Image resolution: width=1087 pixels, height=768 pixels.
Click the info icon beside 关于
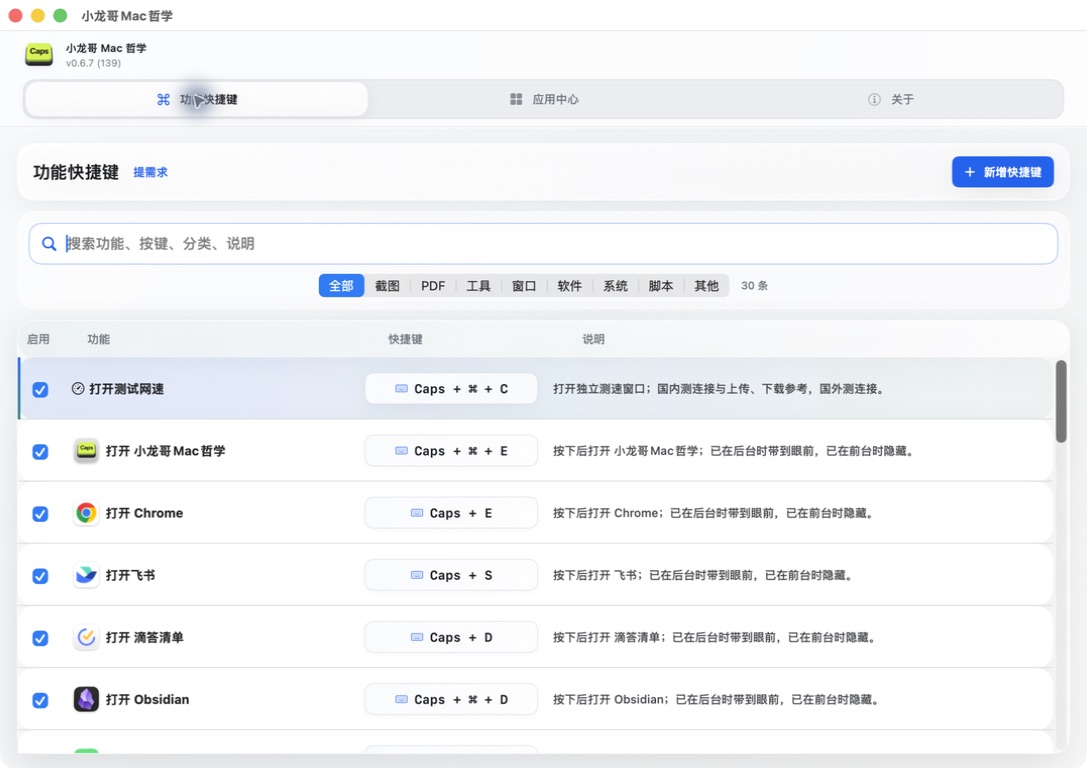point(874,100)
